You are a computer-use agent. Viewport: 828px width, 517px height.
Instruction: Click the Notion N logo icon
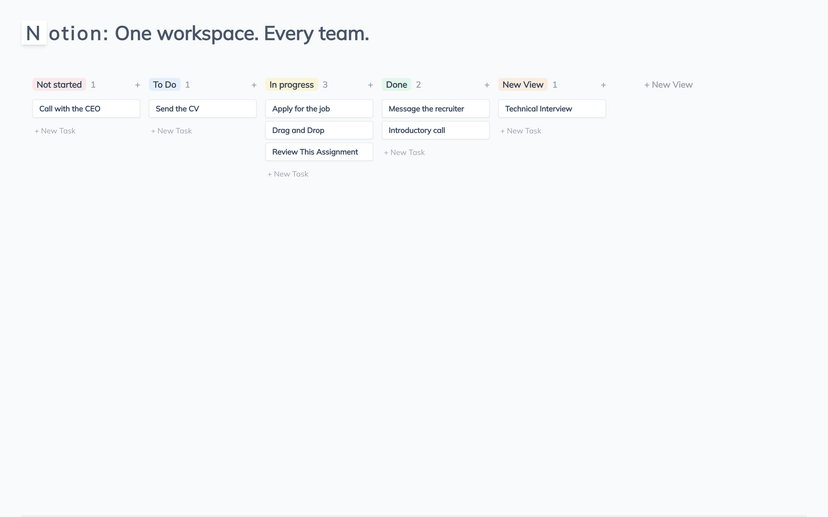click(33, 33)
